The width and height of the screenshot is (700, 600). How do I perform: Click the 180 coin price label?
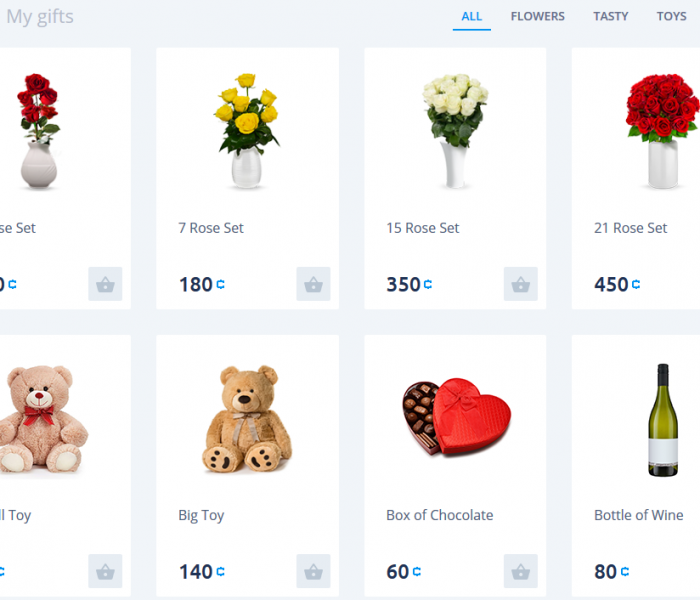(202, 284)
